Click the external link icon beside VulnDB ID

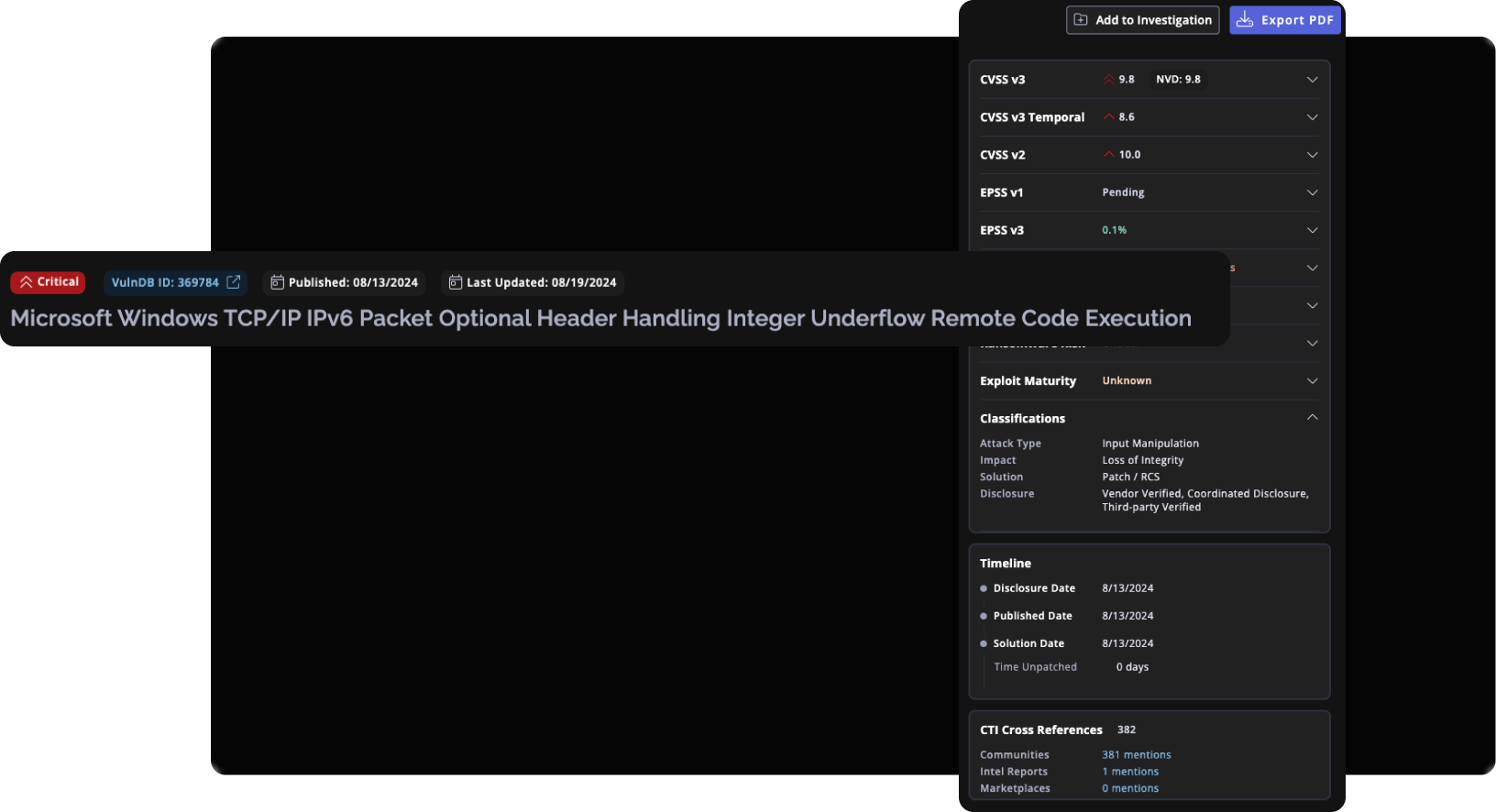[234, 282]
